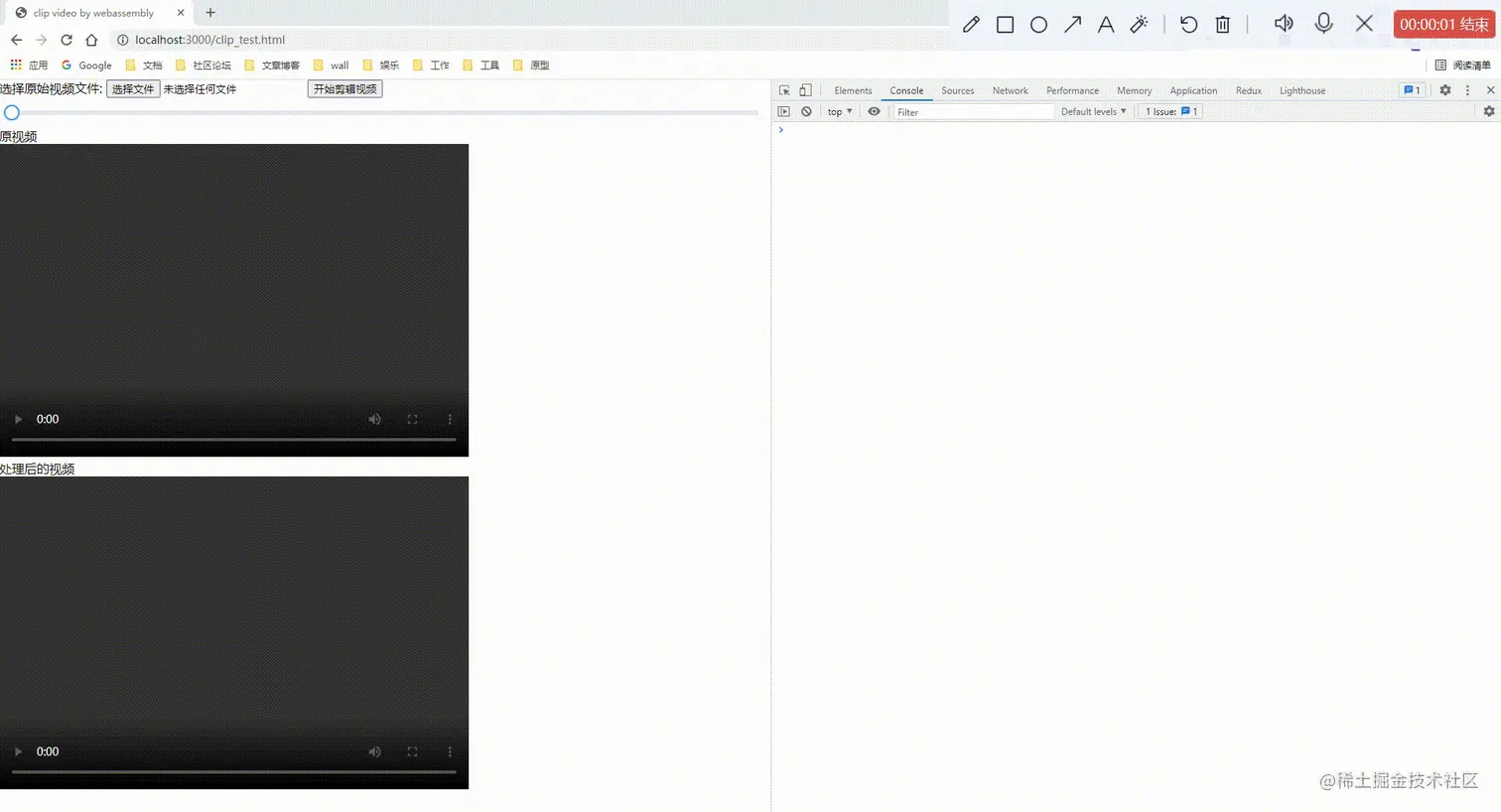Open the Default levels dropdown
The width and height of the screenshot is (1501, 812).
click(1093, 111)
